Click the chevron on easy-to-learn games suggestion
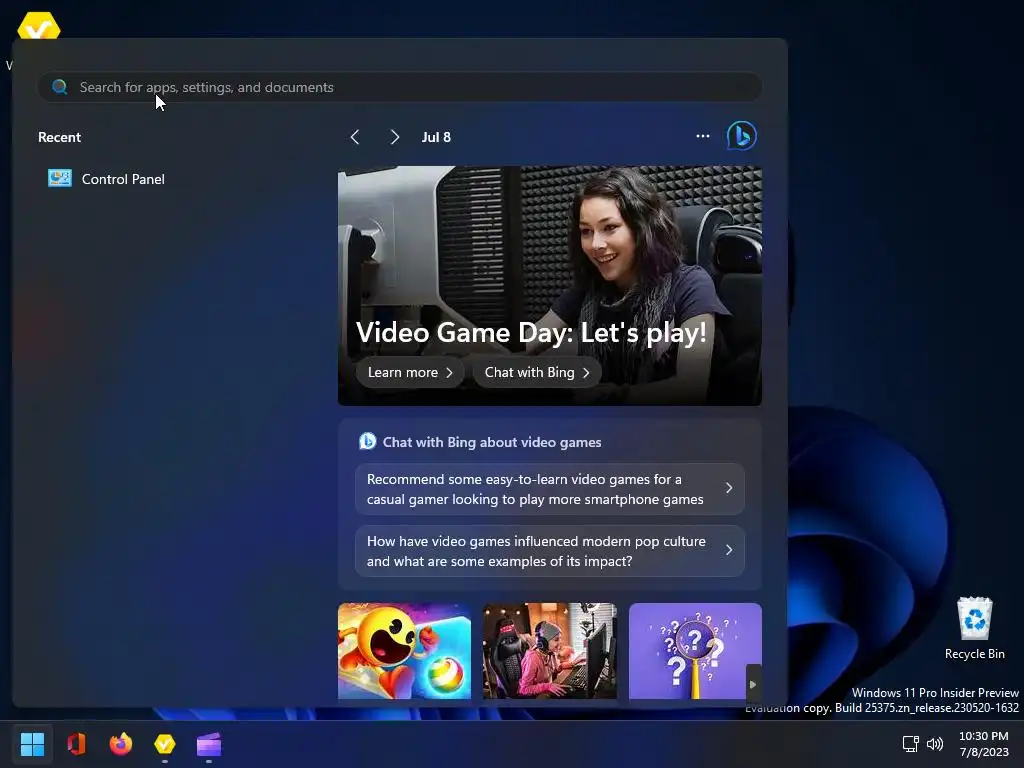1024x768 pixels. coord(729,488)
